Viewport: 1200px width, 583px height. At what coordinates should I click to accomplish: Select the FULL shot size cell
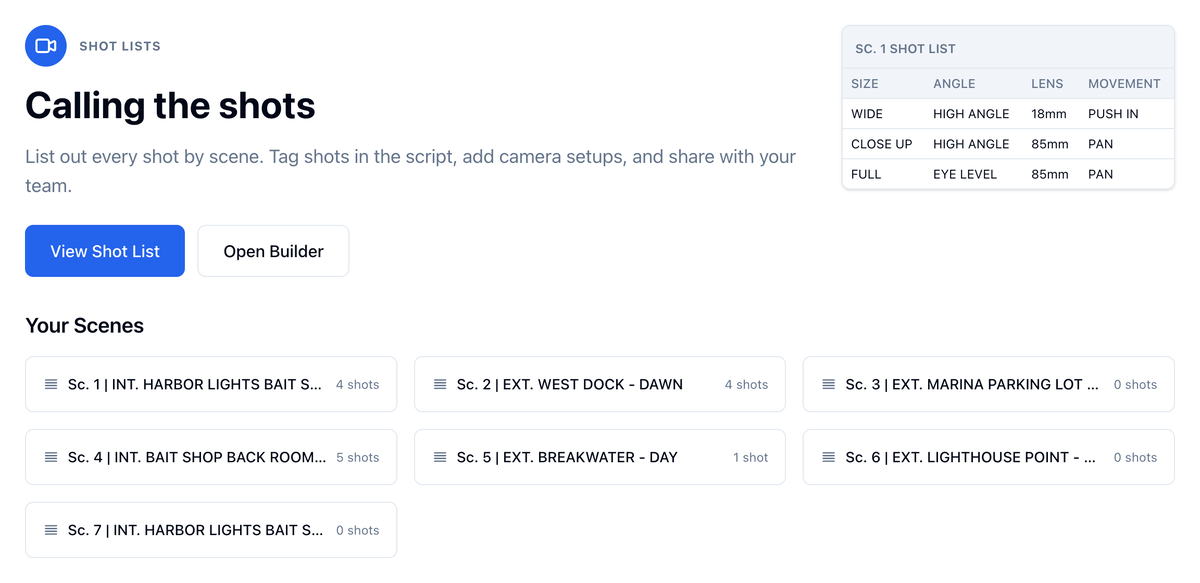866,174
